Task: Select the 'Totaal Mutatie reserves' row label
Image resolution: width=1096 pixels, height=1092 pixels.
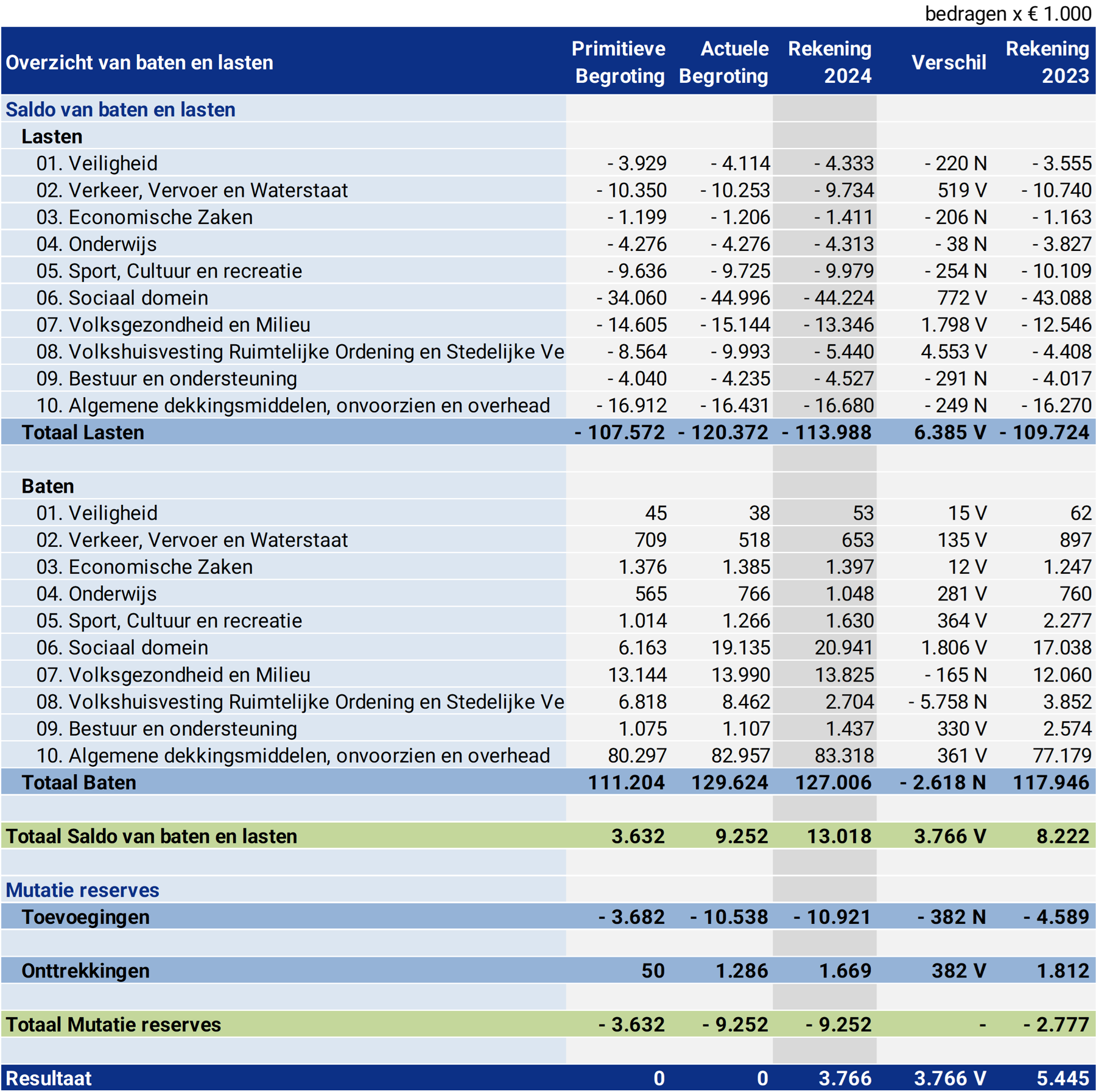Action: (x=113, y=1024)
